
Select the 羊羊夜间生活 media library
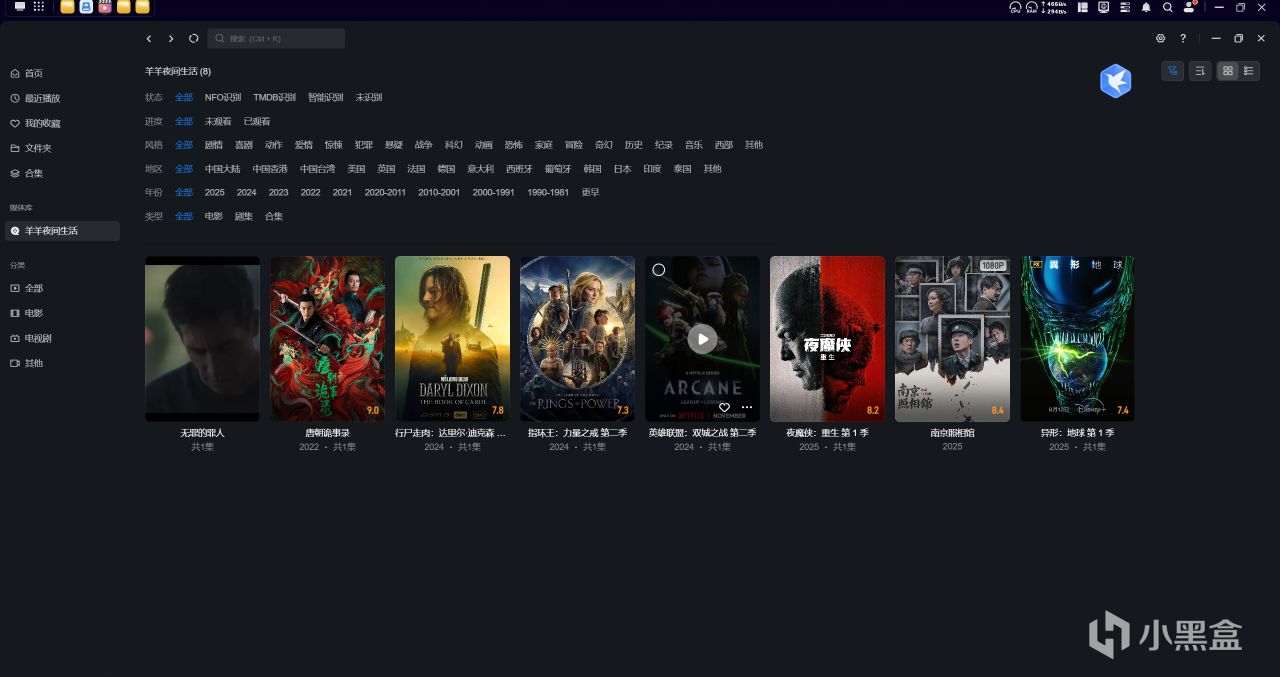pos(62,231)
